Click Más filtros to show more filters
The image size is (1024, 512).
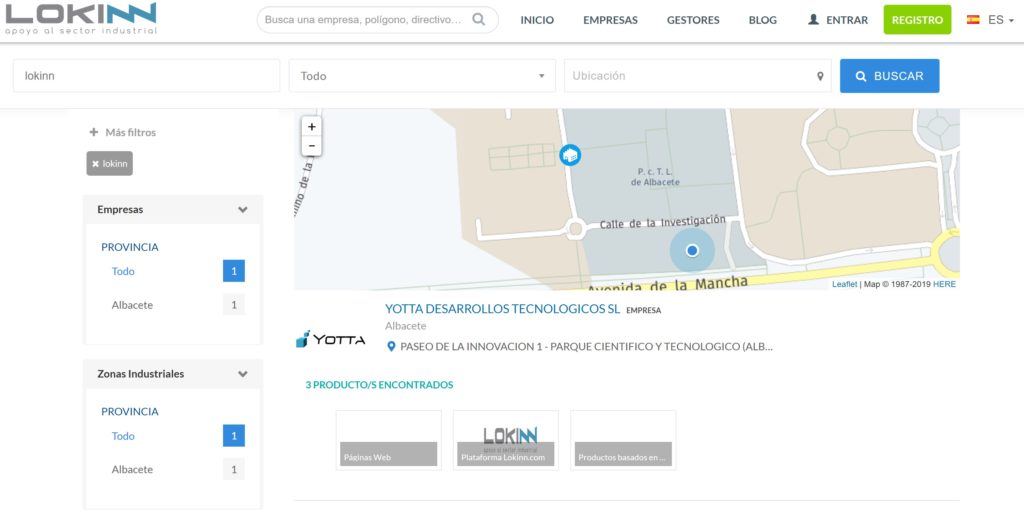coord(131,132)
